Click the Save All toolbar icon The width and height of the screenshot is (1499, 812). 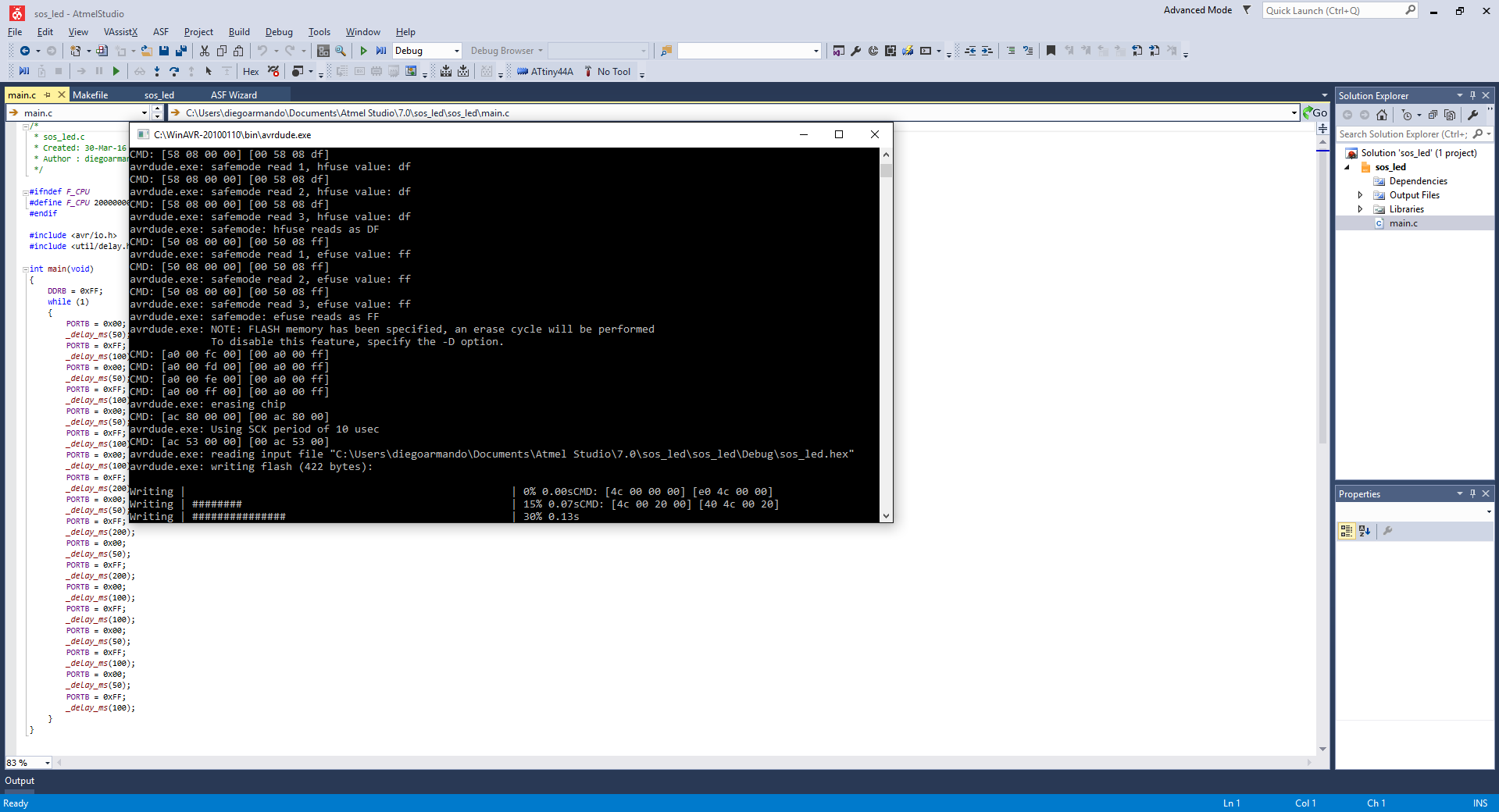pyautogui.click(x=181, y=51)
